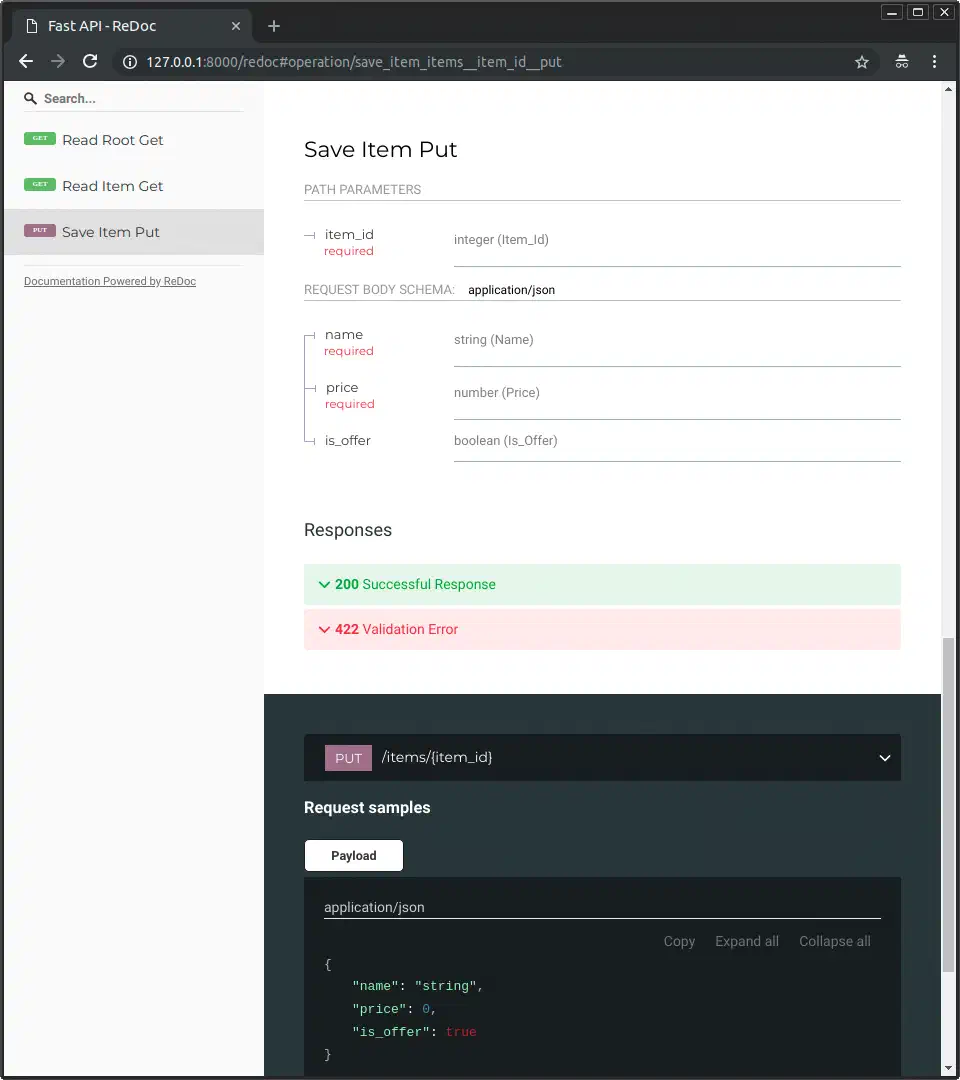Click the page reload icon
The image size is (960, 1080).
click(90, 61)
